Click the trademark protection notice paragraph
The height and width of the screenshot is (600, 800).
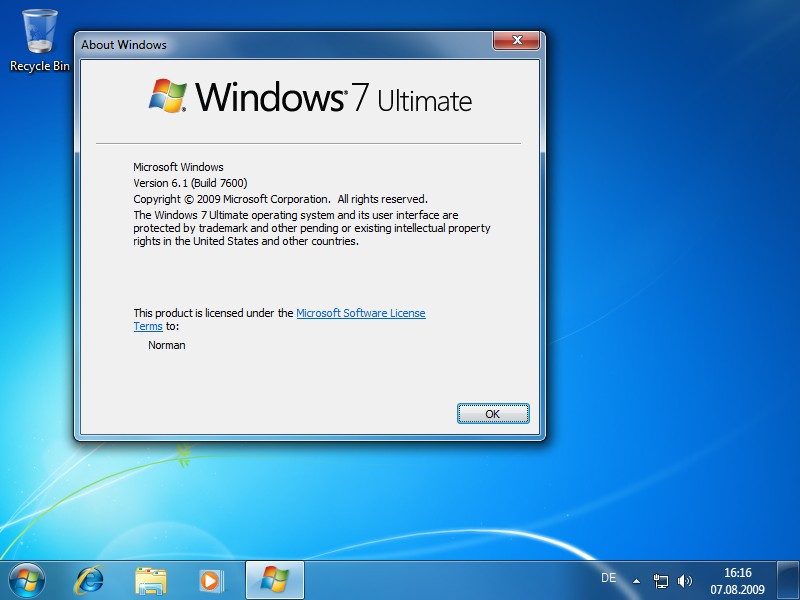pyautogui.click(x=310, y=228)
